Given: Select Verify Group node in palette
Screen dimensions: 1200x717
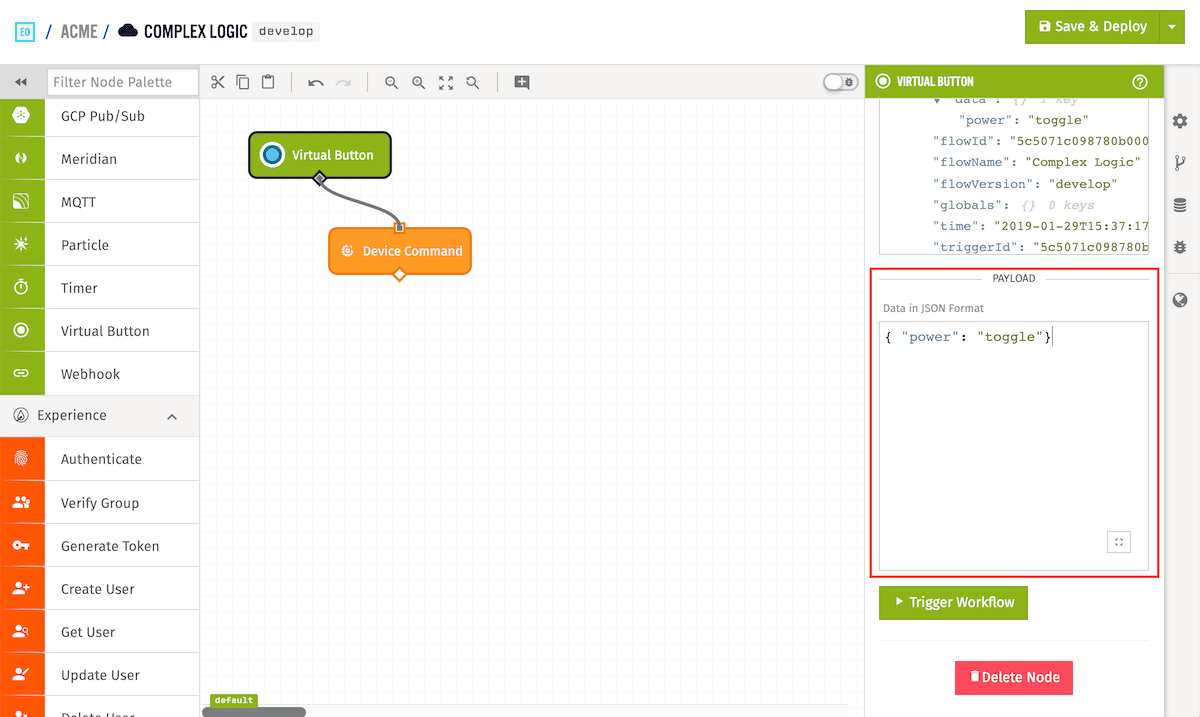Looking at the screenshot, I should pyautogui.click(x=100, y=503).
